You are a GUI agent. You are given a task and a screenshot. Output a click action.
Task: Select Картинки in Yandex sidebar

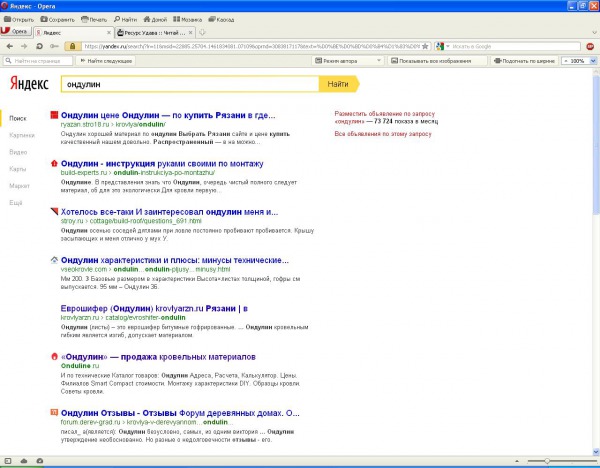22,135
